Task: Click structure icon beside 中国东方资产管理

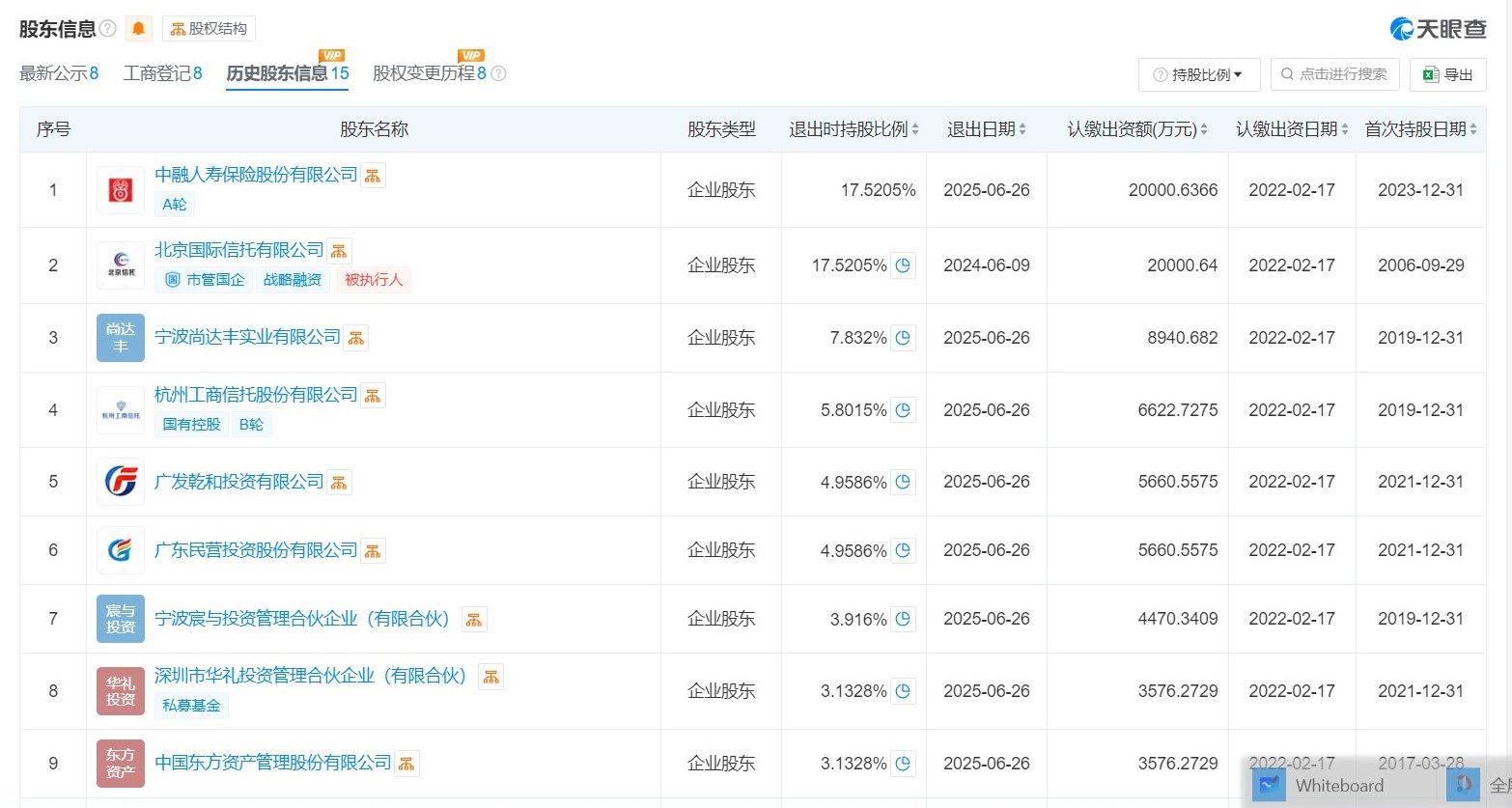Action: tap(406, 764)
